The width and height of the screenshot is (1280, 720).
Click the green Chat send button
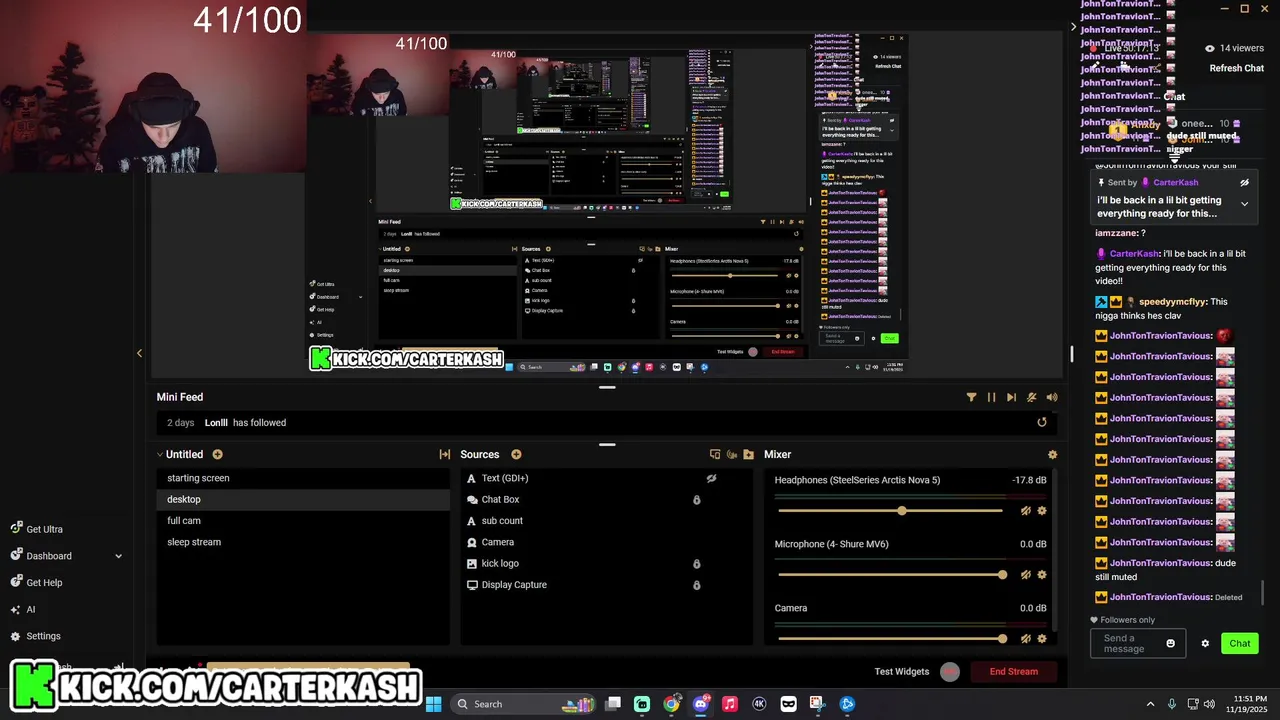[1240, 643]
